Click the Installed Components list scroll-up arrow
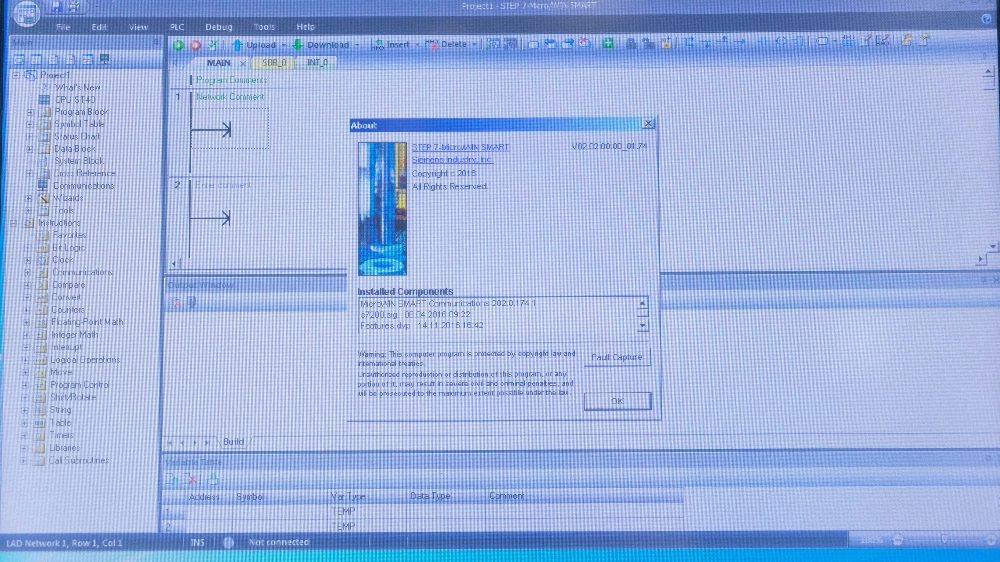This screenshot has width=1000, height=562. click(x=642, y=303)
